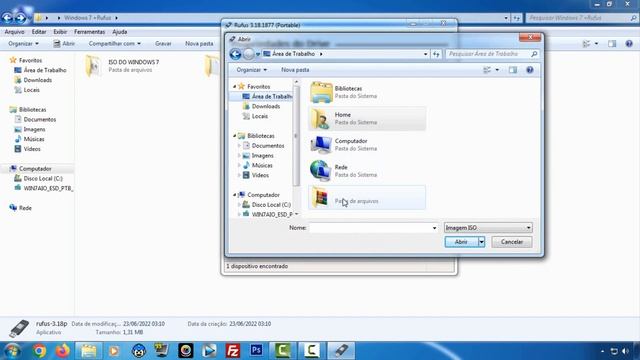Open the Windows Media Player taskbar icon
640x360 pixels.
[114, 351]
